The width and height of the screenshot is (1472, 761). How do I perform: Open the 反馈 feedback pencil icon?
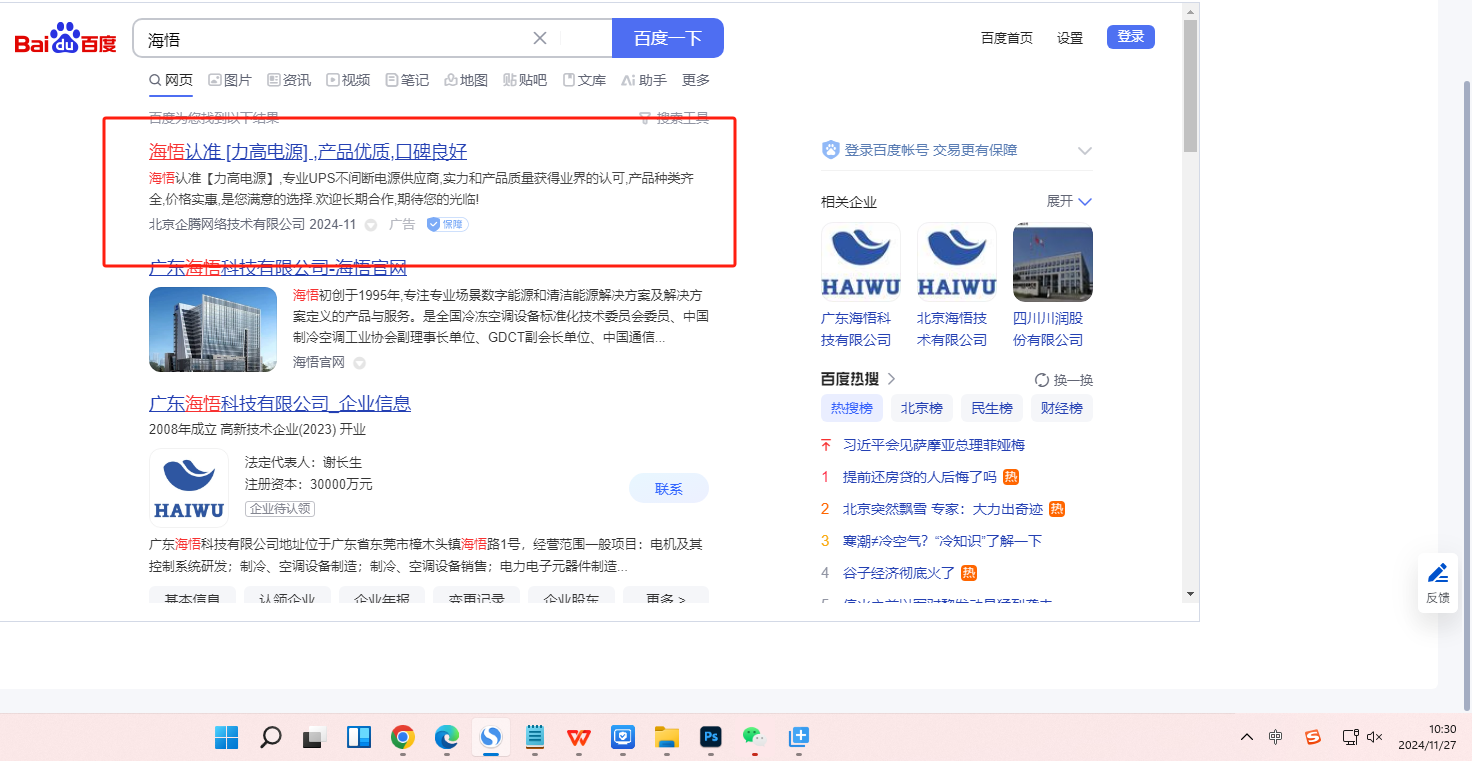1438,573
